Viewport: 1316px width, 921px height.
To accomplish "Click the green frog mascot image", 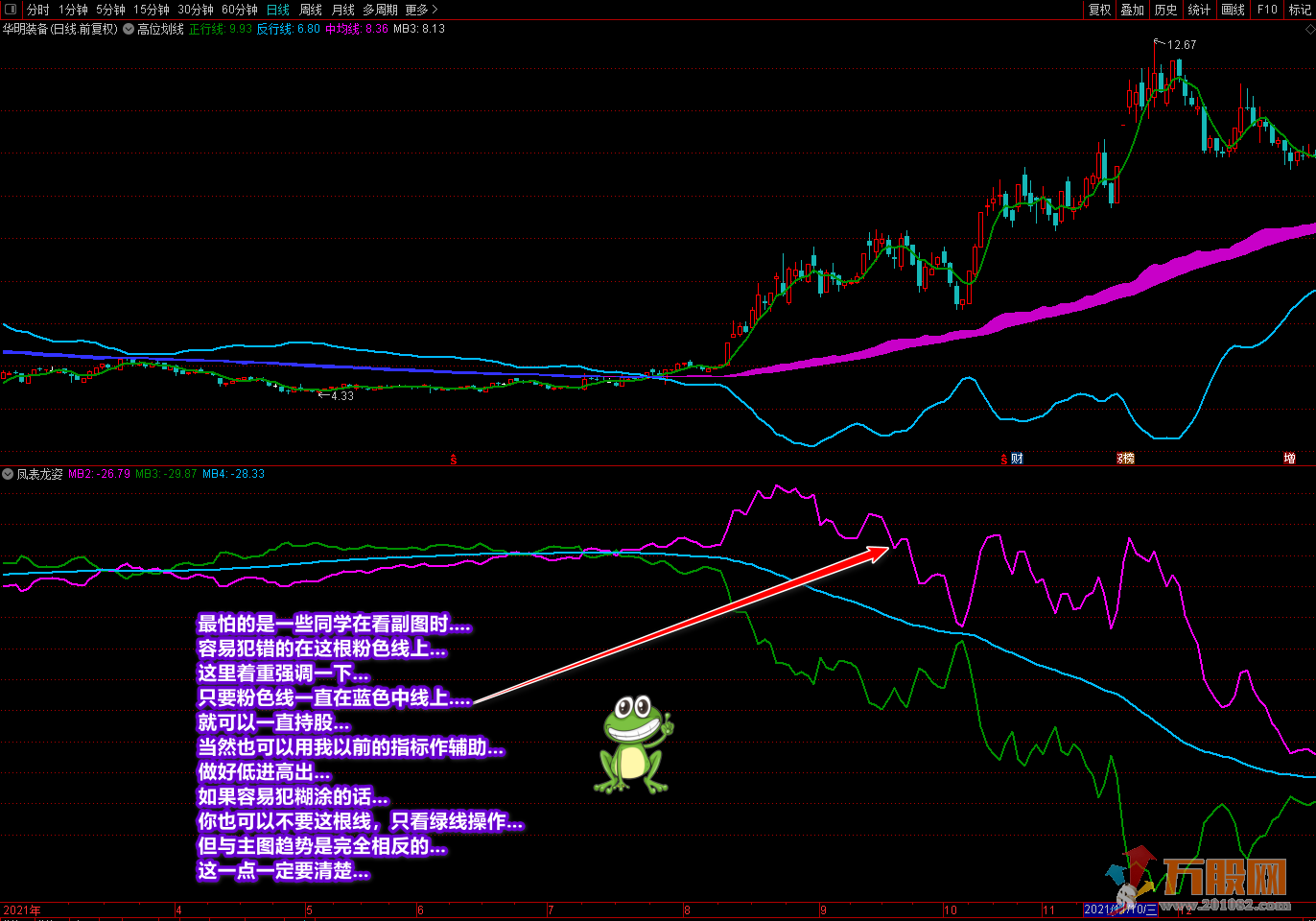I will coord(633,744).
